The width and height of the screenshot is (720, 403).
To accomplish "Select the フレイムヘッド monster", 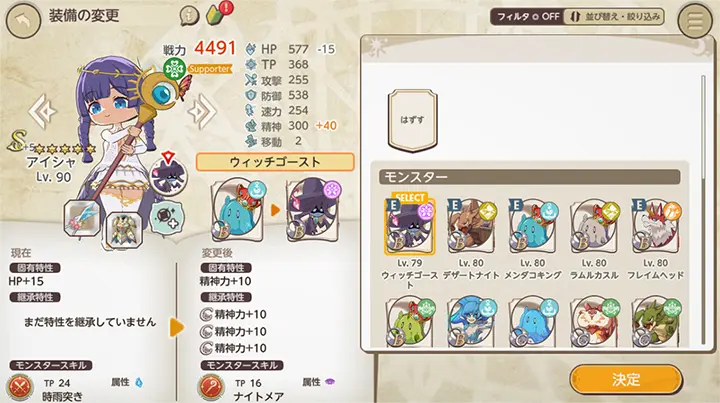I will point(656,240).
